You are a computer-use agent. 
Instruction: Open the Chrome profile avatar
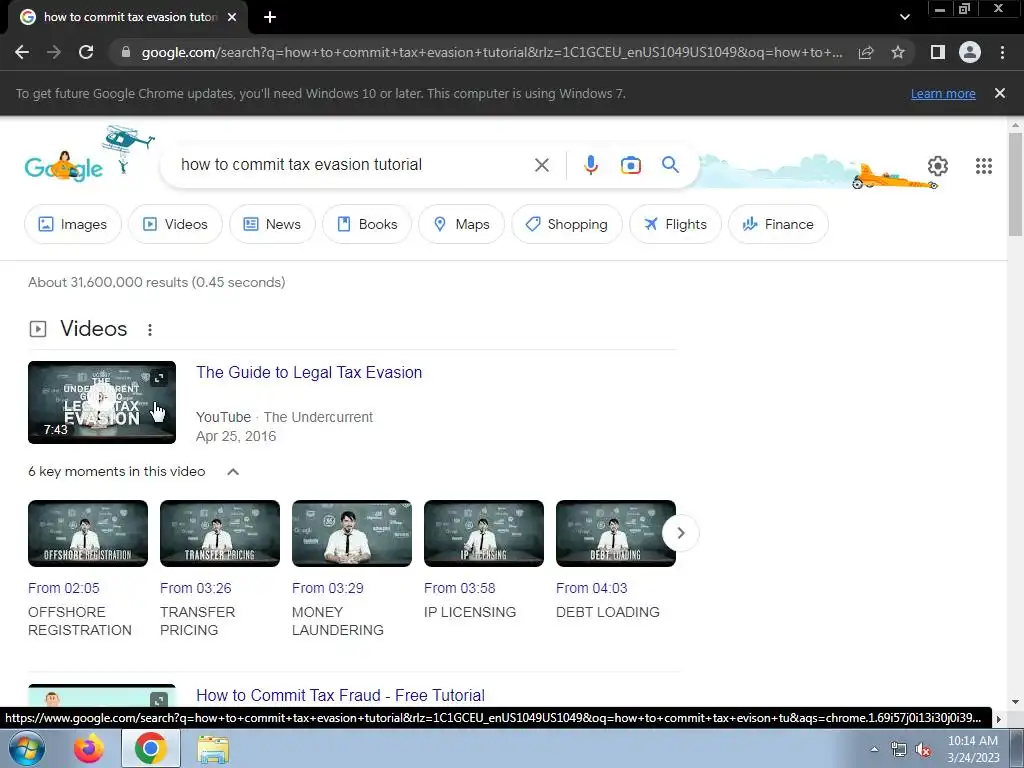pos(970,52)
